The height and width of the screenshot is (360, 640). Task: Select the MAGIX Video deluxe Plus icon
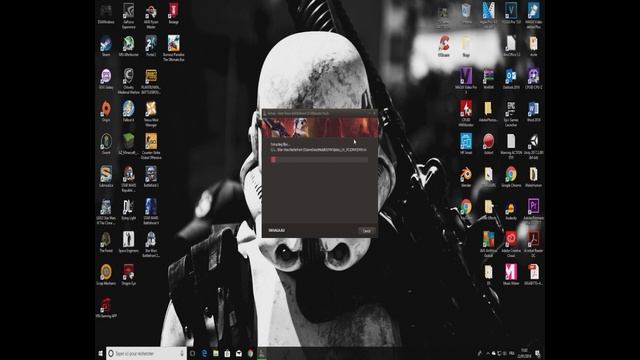[533, 16]
